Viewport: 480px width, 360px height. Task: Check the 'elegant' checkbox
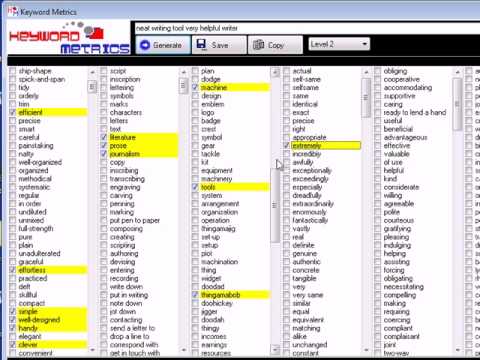pyautogui.click(x=13, y=336)
